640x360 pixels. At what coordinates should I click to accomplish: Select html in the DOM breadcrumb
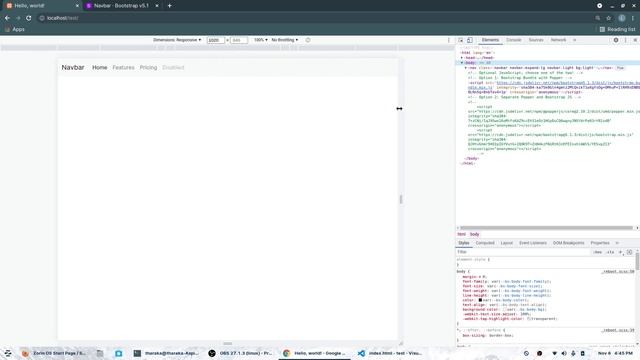tap(461, 234)
